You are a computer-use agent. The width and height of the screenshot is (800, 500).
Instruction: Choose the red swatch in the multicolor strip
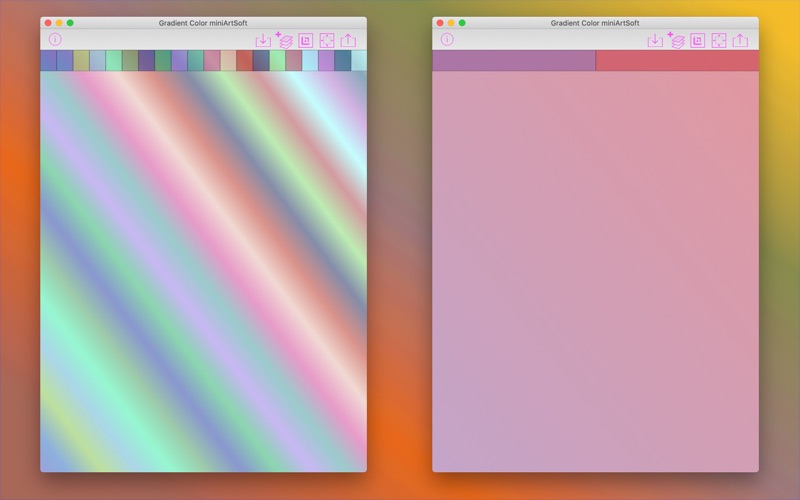point(244,61)
